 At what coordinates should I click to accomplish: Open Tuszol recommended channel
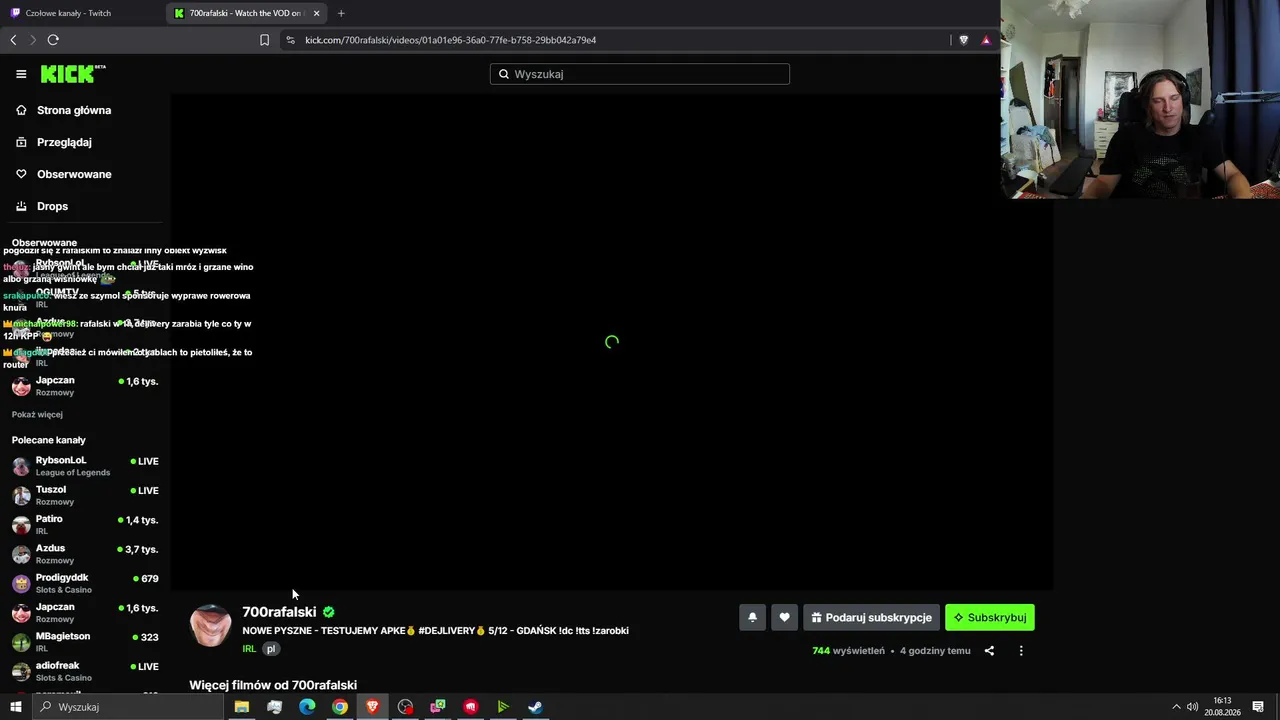85,495
